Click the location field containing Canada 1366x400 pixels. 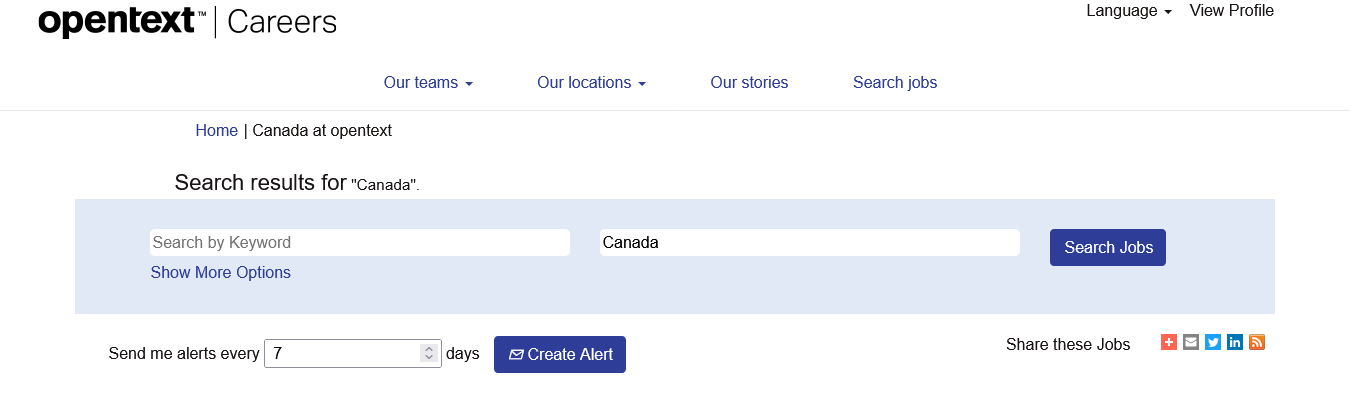pos(809,242)
